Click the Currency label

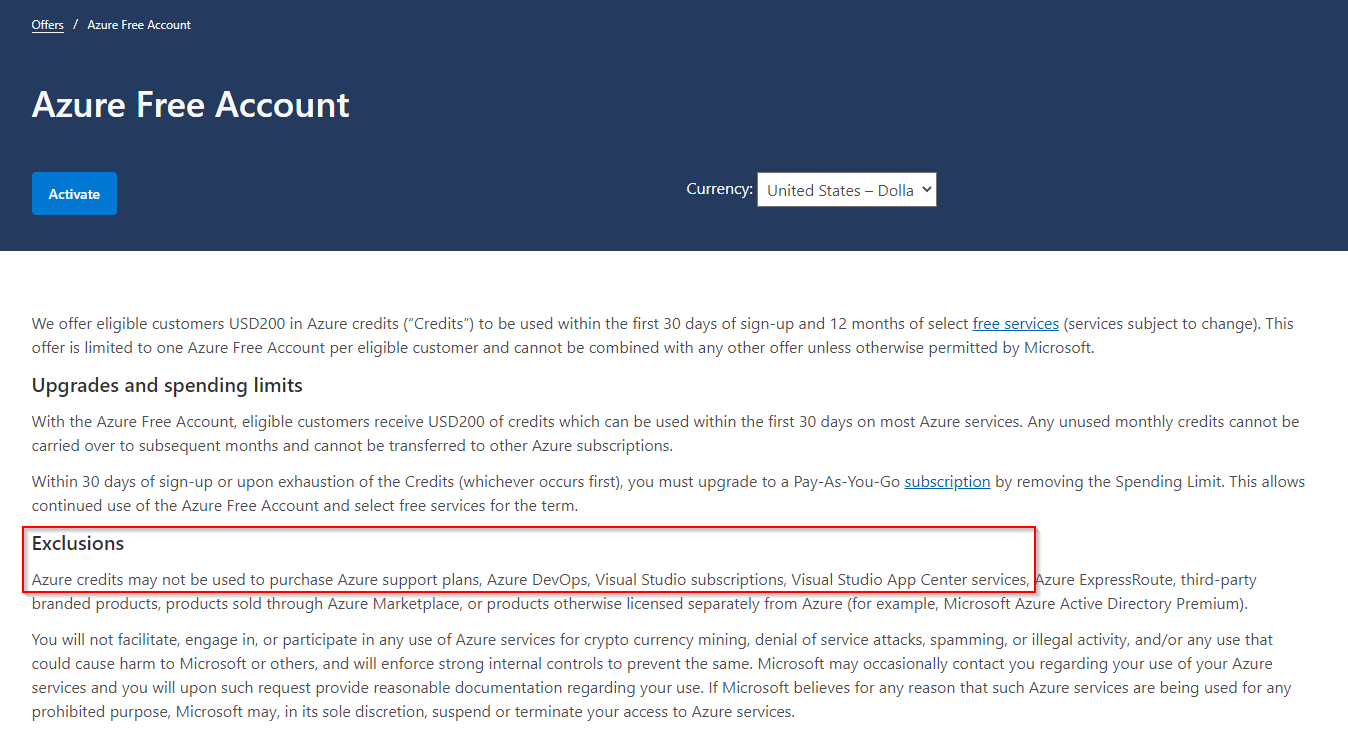point(719,189)
